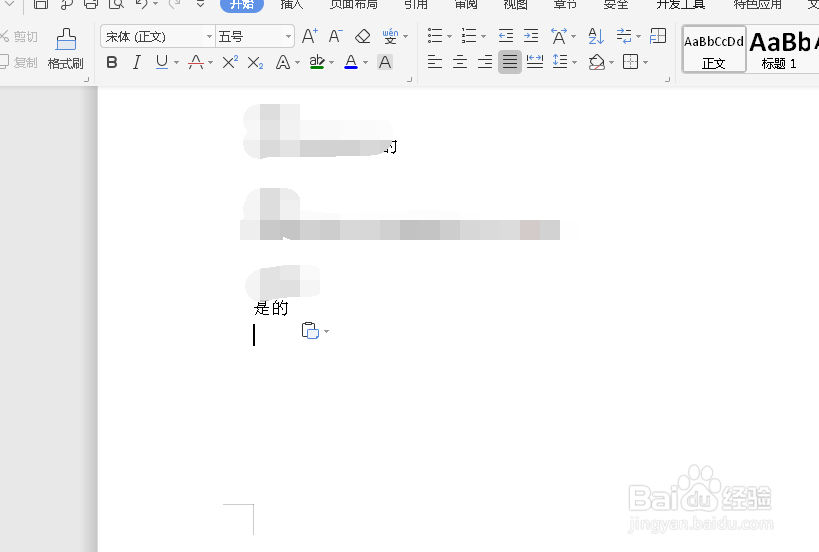819x552 pixels.
Task: Click the clear formatting eraser icon
Action: point(362,36)
